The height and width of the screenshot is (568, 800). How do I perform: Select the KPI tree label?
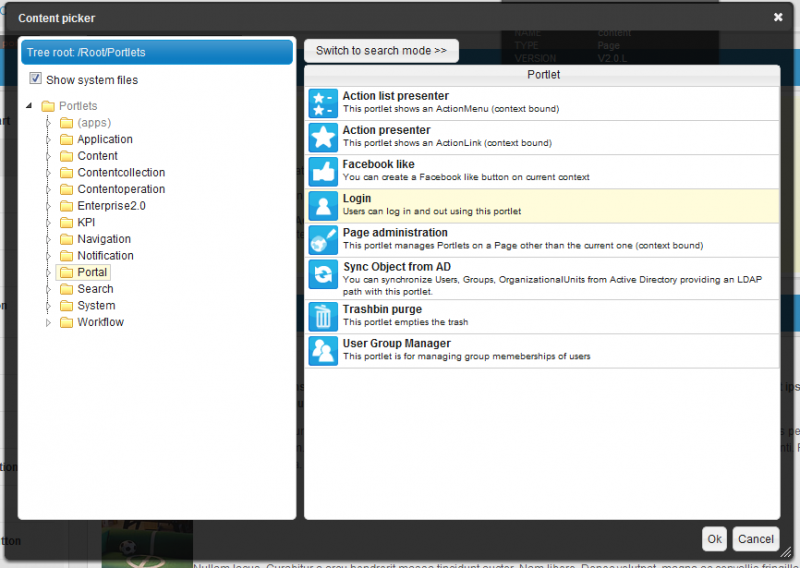pos(86,223)
